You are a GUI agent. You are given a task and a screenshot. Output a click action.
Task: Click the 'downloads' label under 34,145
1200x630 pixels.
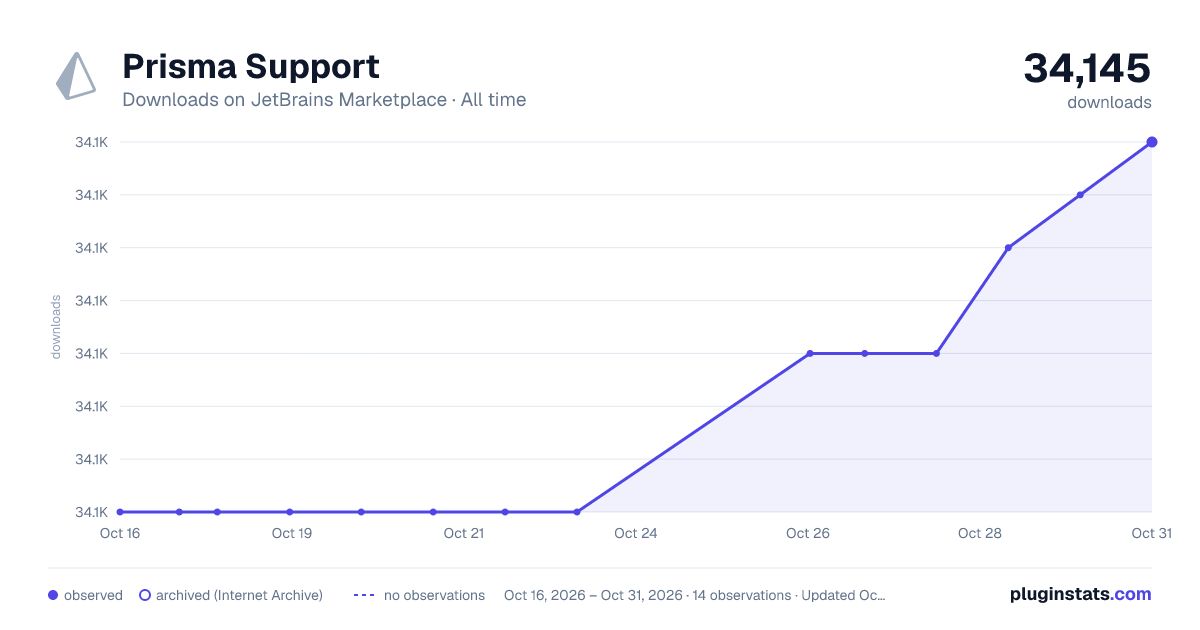pyautogui.click(x=1109, y=102)
